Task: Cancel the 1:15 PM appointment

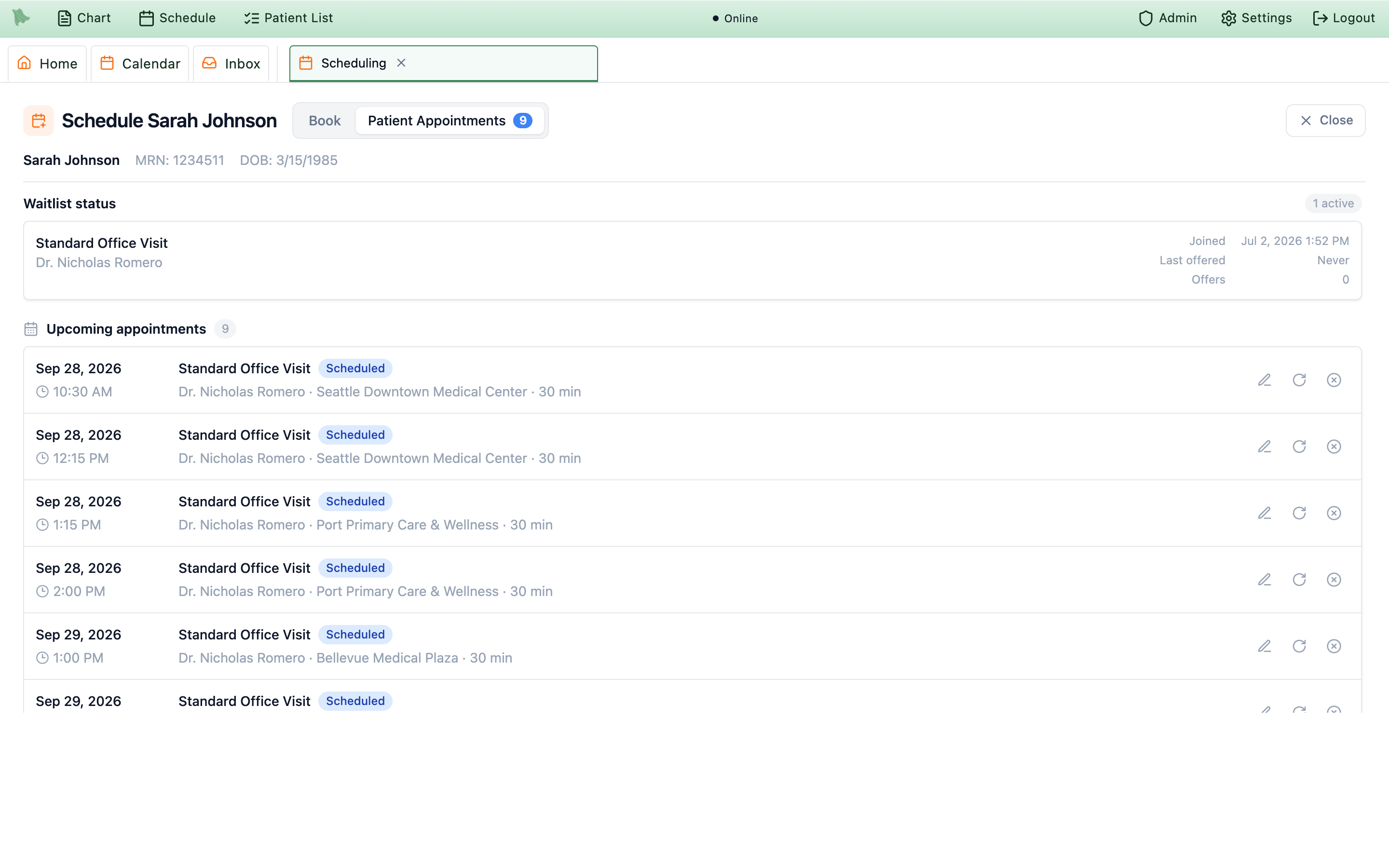Action: click(x=1334, y=513)
